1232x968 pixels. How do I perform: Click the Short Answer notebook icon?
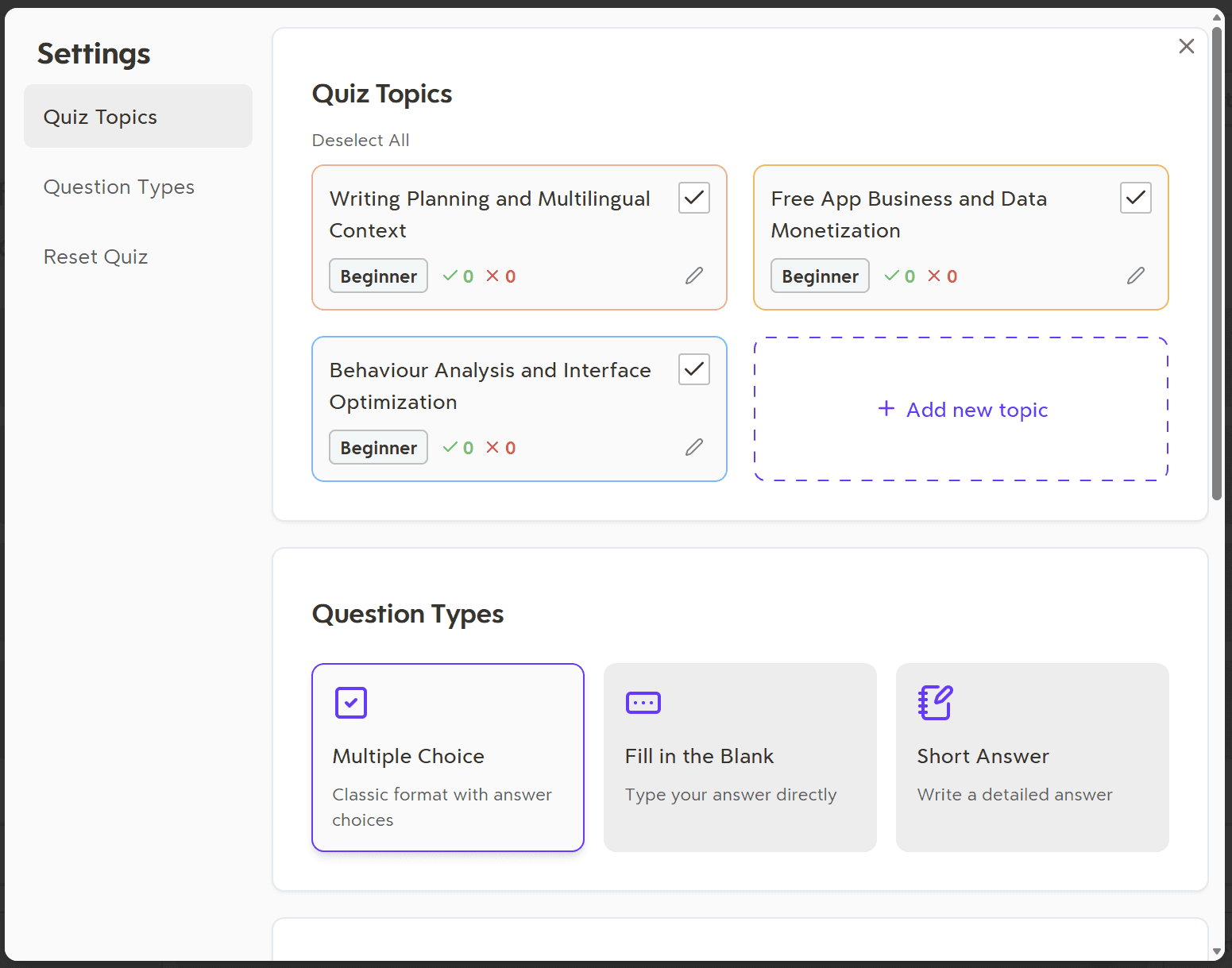tap(934, 702)
